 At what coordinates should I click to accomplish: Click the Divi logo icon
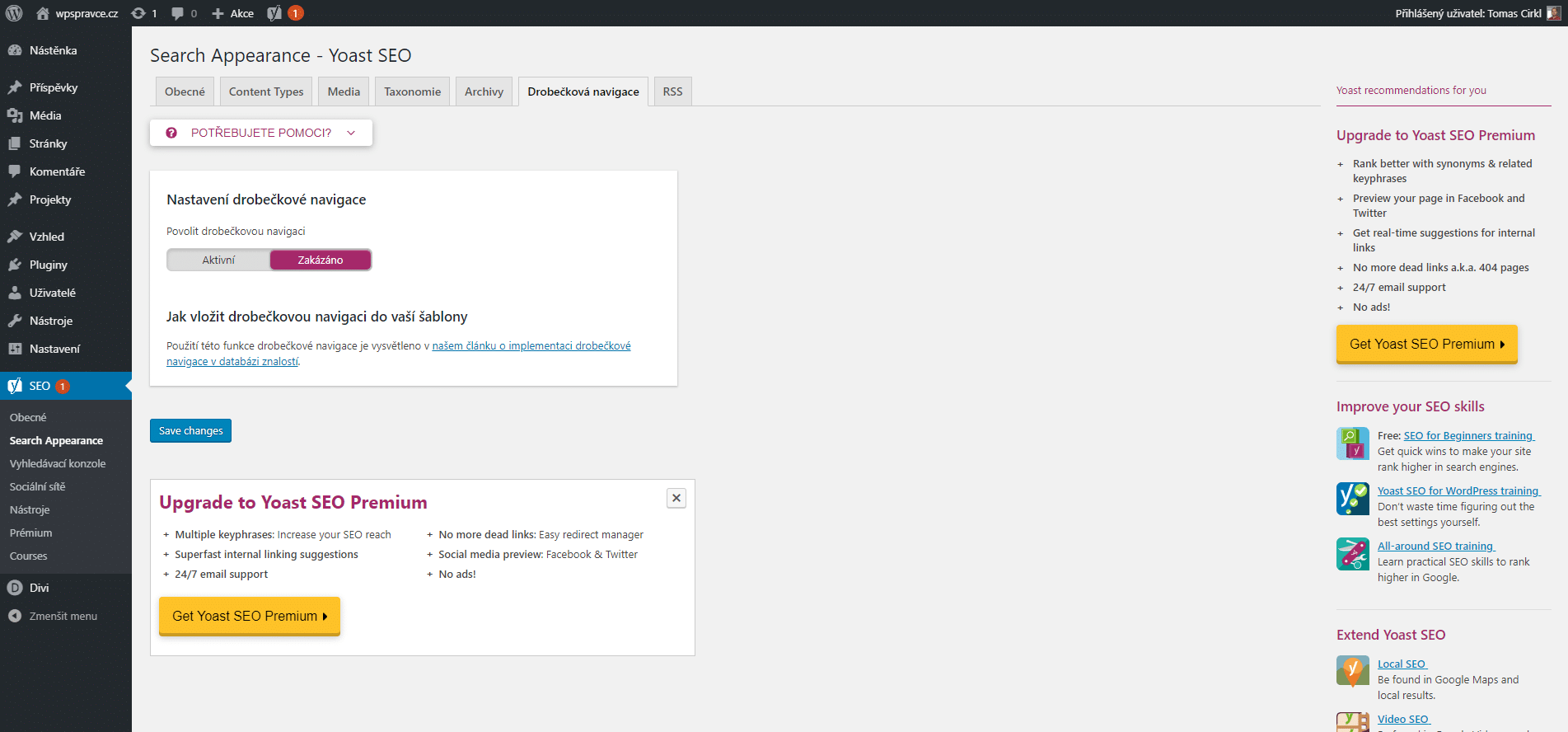(x=15, y=588)
